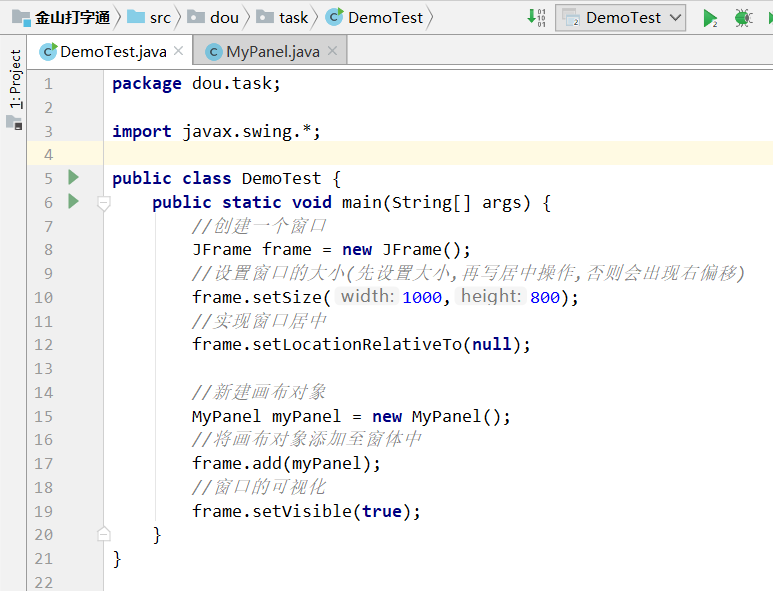Click run gutter arrow on line 5
The width and height of the screenshot is (773, 591).
[x=73, y=177]
